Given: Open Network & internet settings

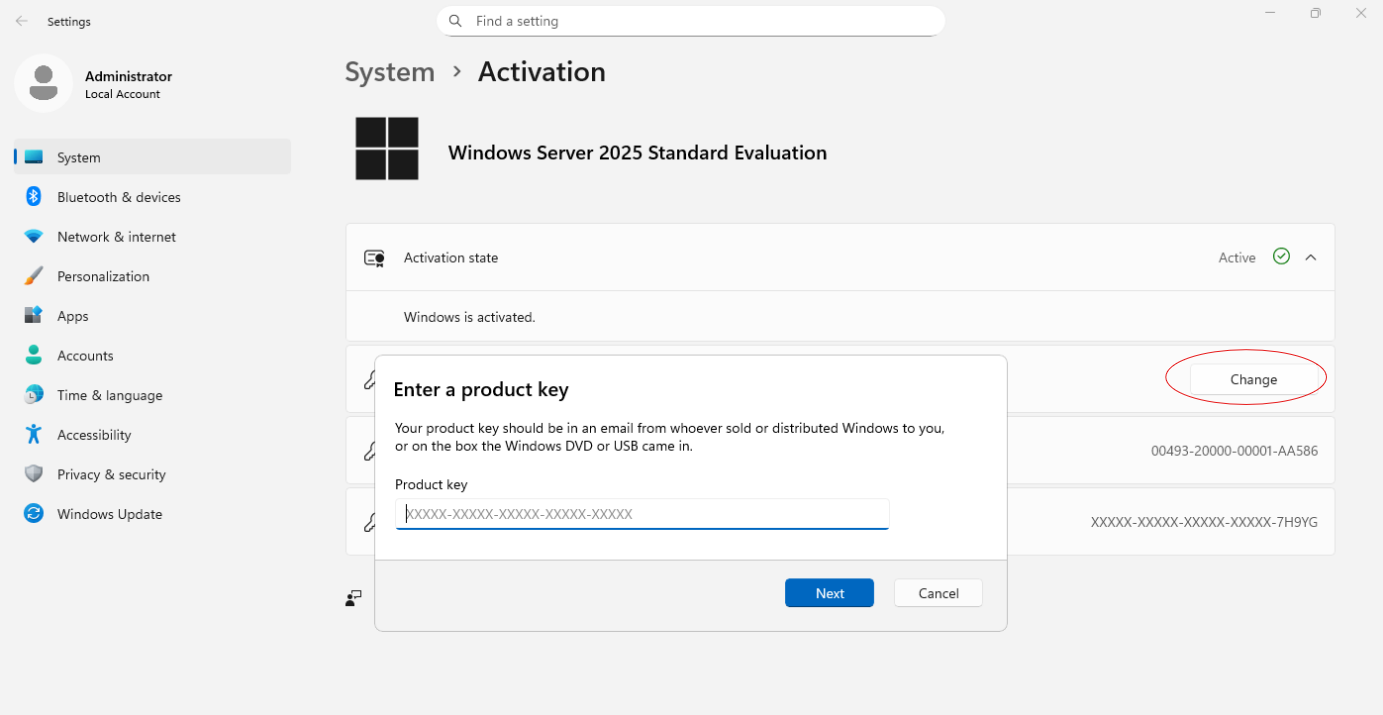Looking at the screenshot, I should coord(152,237).
